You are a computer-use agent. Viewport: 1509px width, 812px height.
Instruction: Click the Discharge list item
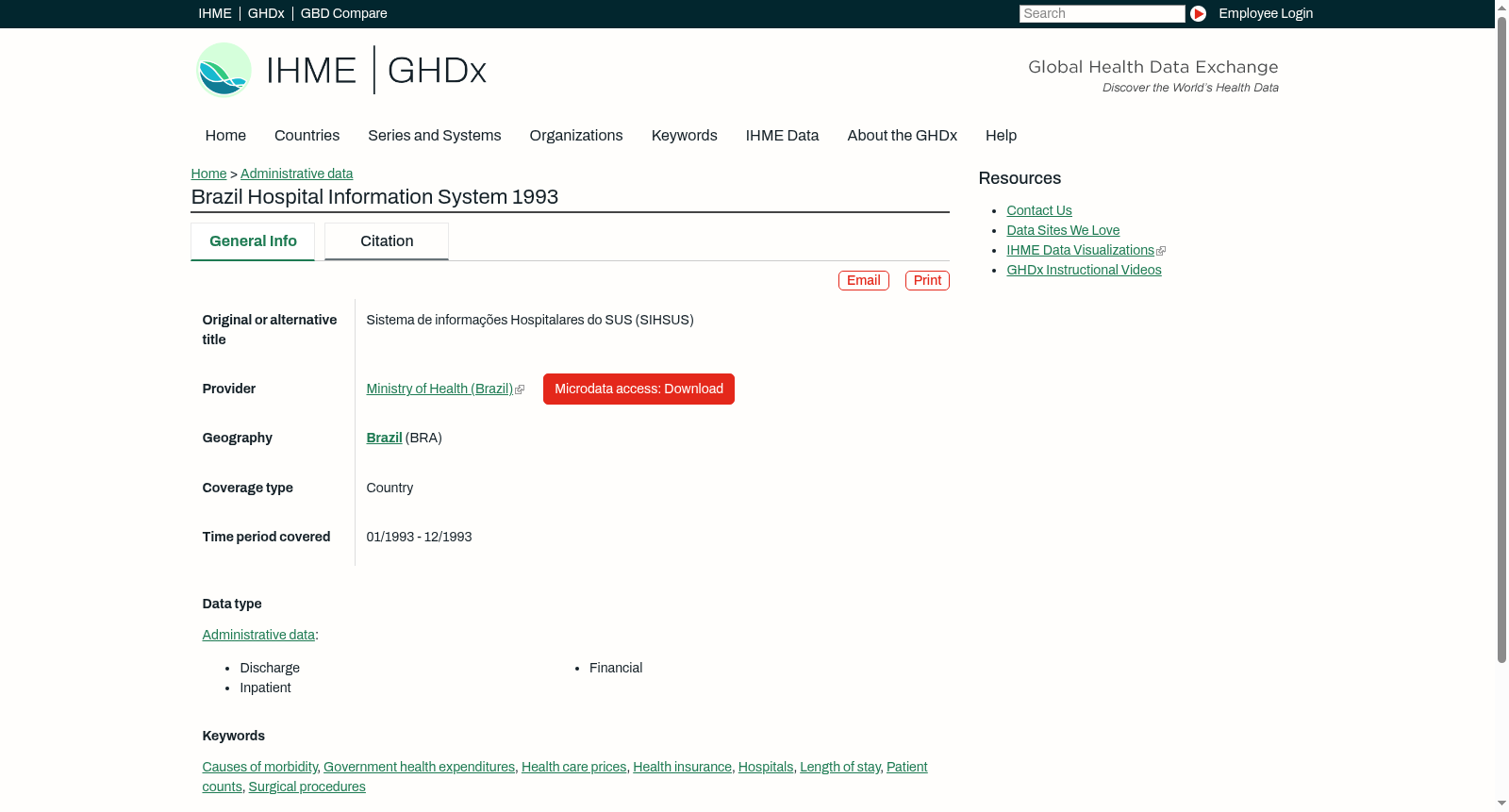click(x=270, y=668)
